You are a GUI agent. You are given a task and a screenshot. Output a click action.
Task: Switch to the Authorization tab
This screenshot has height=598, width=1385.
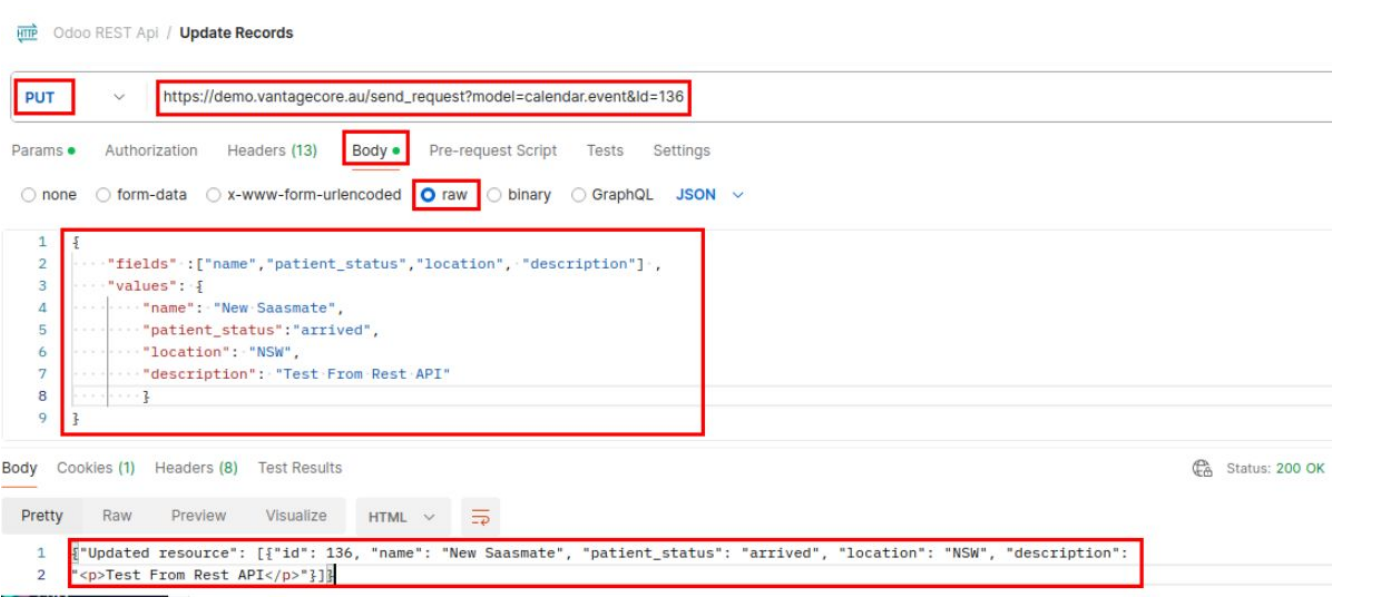(x=151, y=150)
